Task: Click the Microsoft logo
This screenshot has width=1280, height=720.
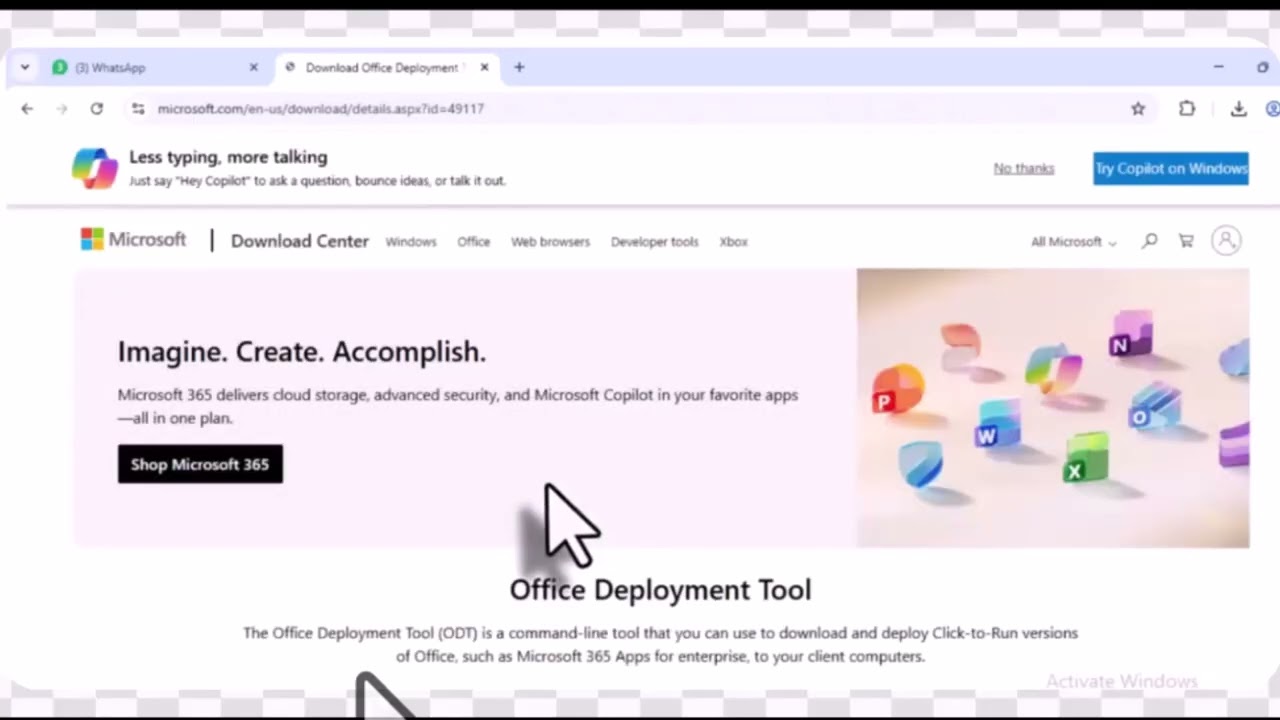Action: point(134,240)
